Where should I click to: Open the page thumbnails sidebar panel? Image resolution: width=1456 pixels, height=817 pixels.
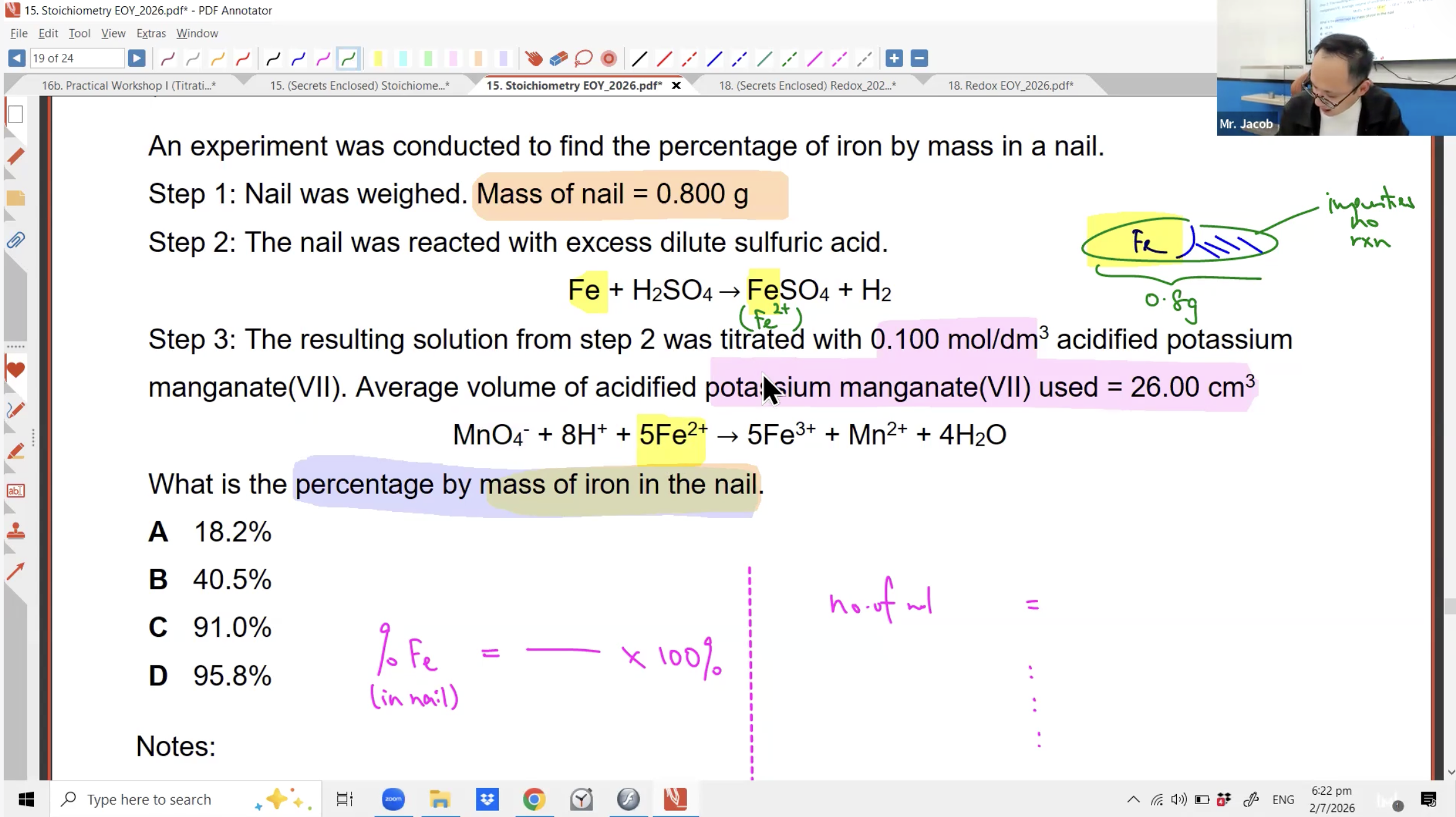15,115
